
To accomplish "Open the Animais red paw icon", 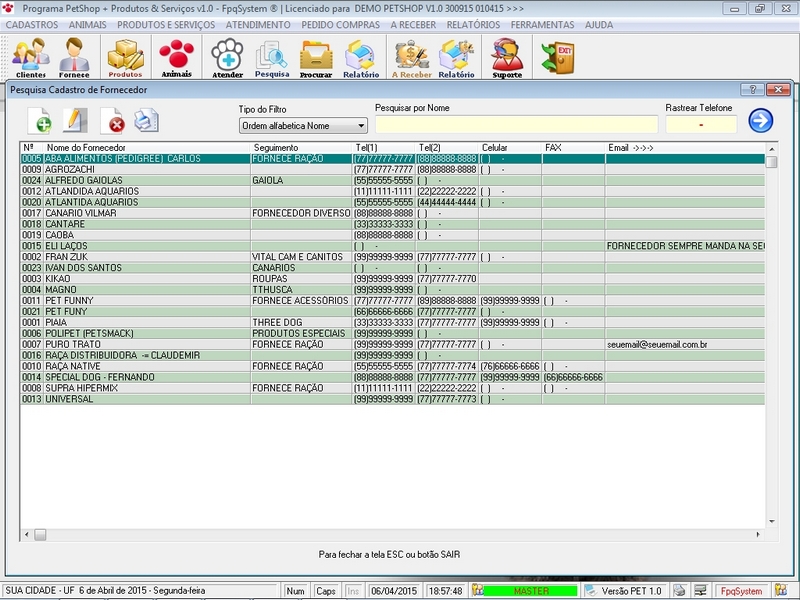I will click(177, 57).
